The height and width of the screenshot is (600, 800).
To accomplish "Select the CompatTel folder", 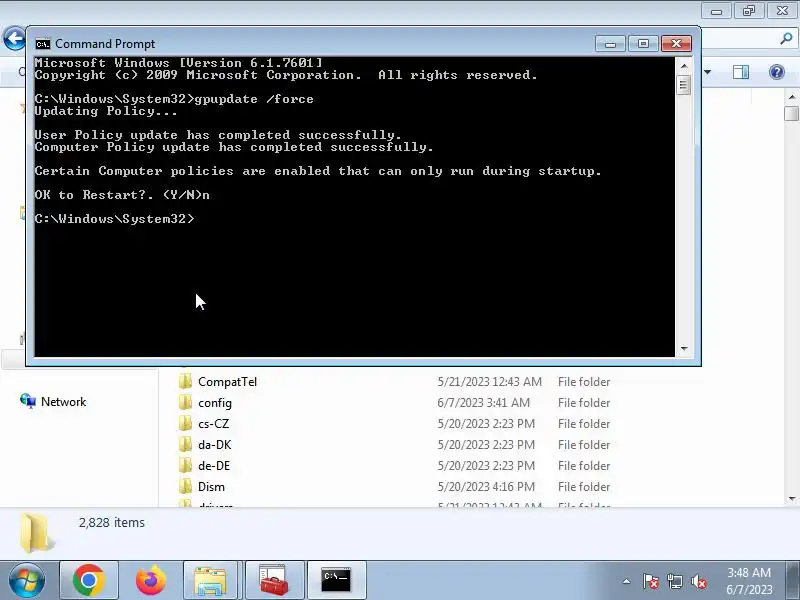I will (227, 382).
